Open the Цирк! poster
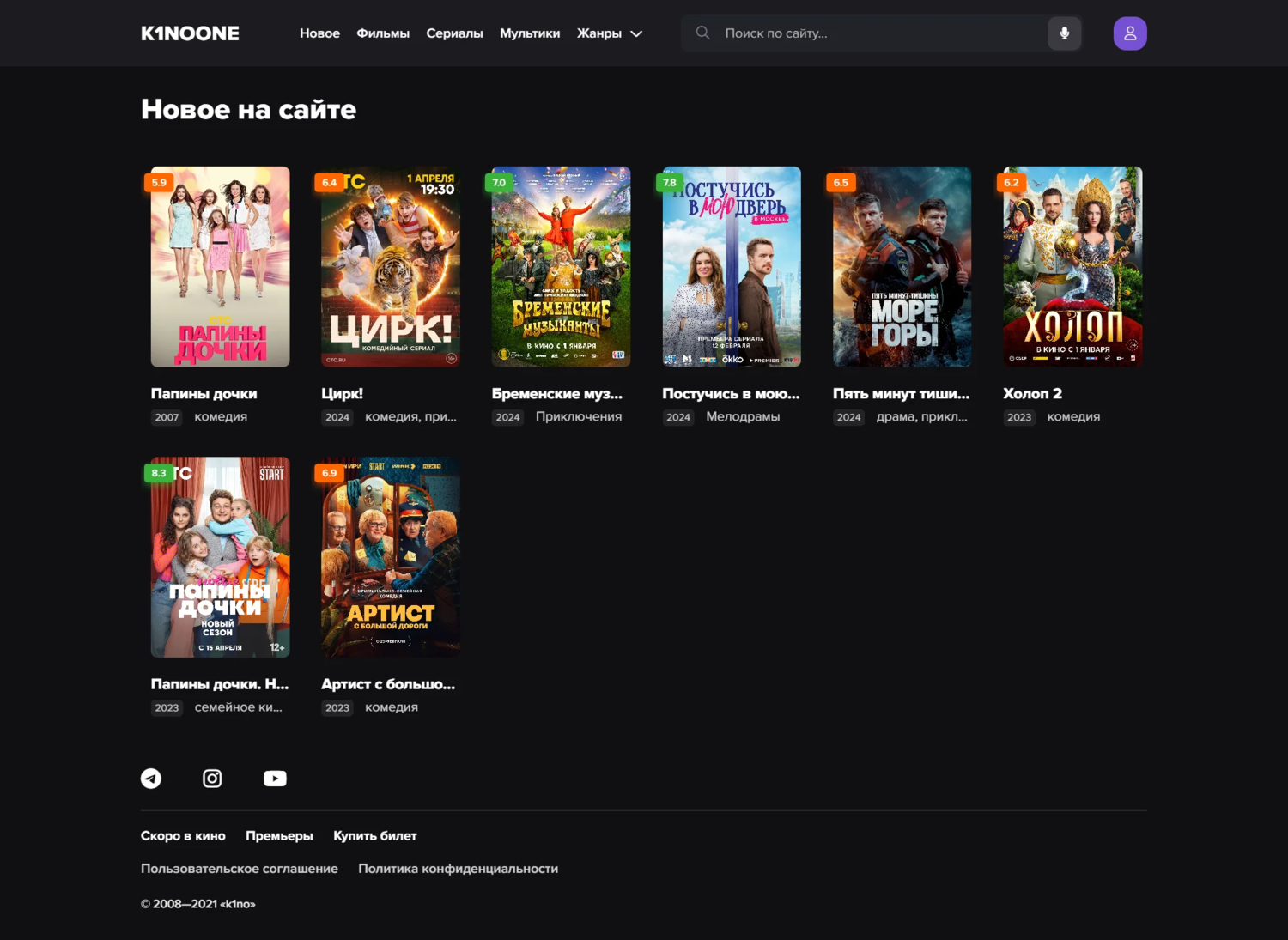Viewport: 1288px width, 940px height. tap(391, 267)
